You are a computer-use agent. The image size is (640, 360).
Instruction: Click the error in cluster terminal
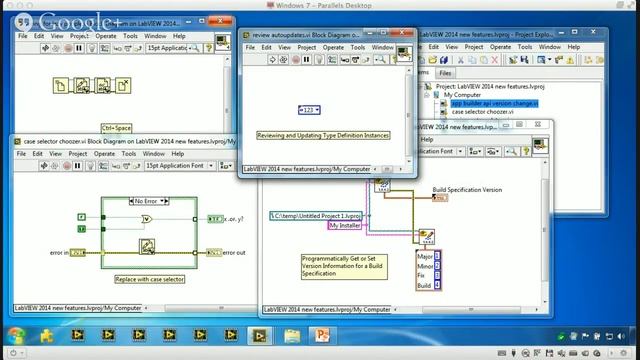(x=78, y=253)
